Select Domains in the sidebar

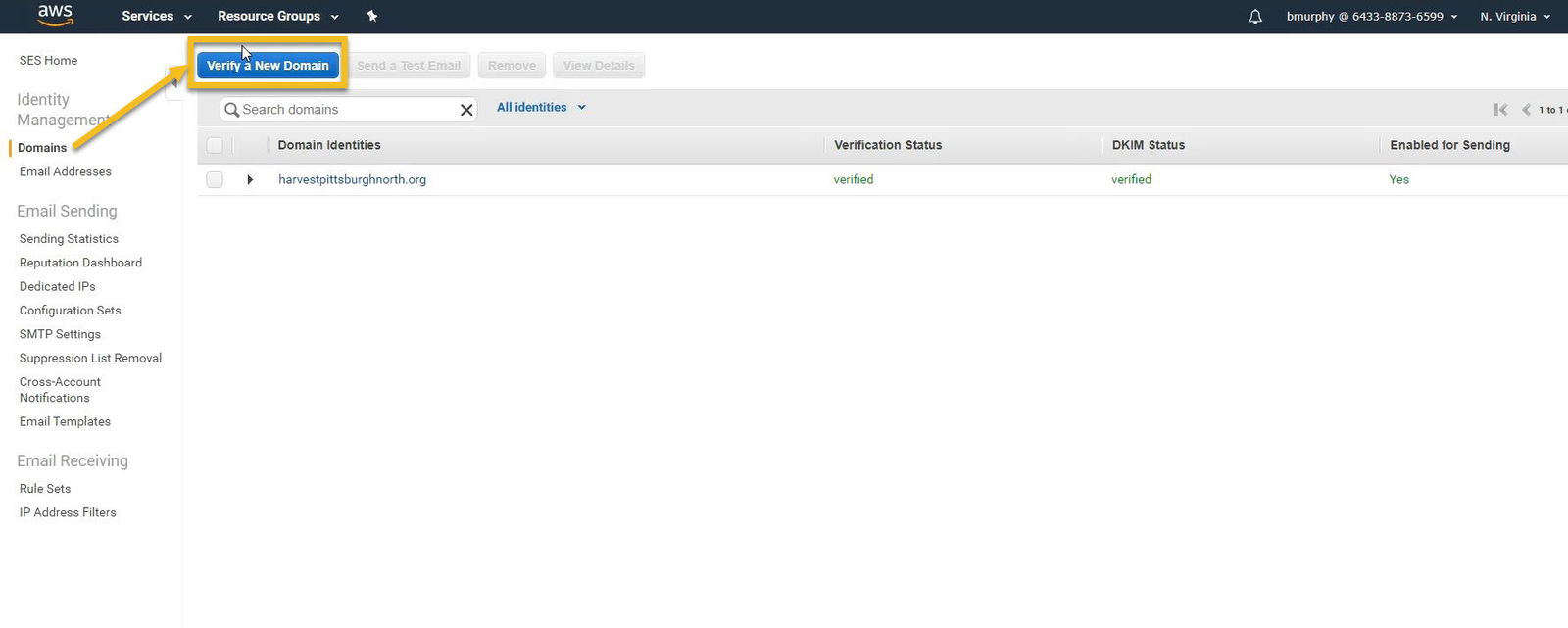[42, 148]
